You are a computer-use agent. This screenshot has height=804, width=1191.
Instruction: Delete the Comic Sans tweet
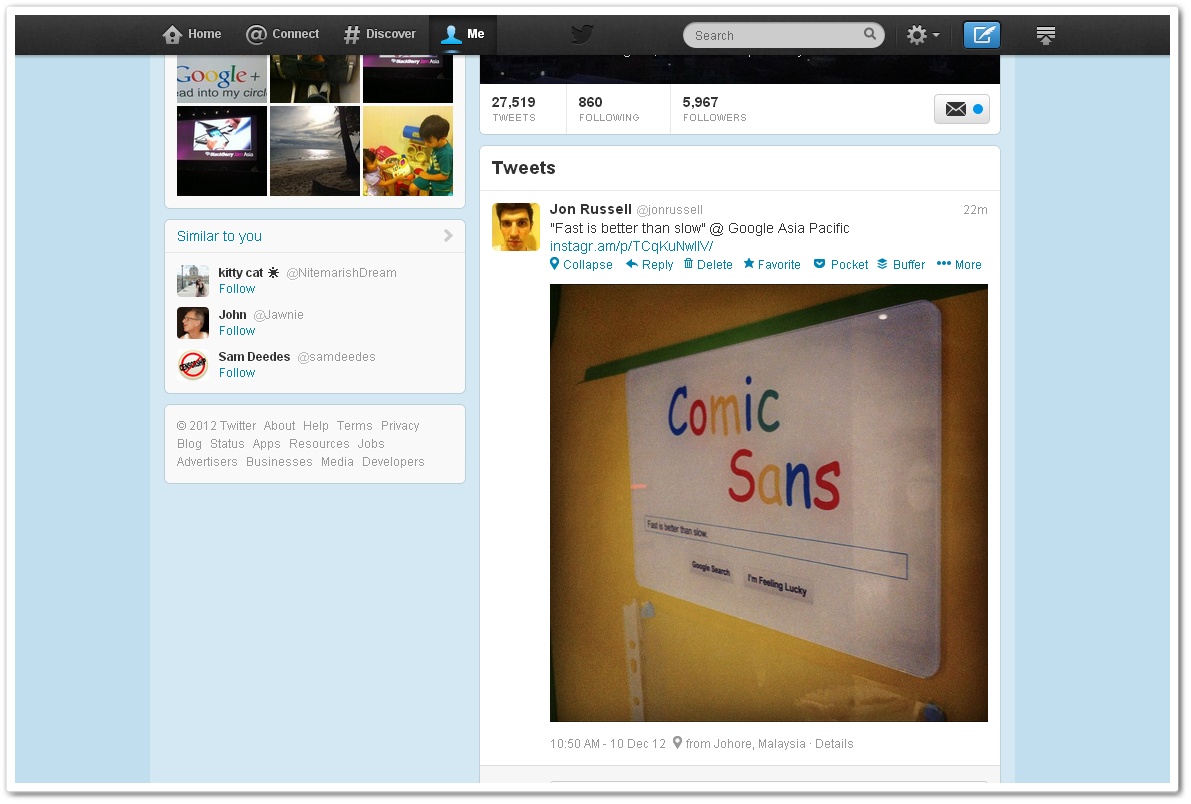708,264
